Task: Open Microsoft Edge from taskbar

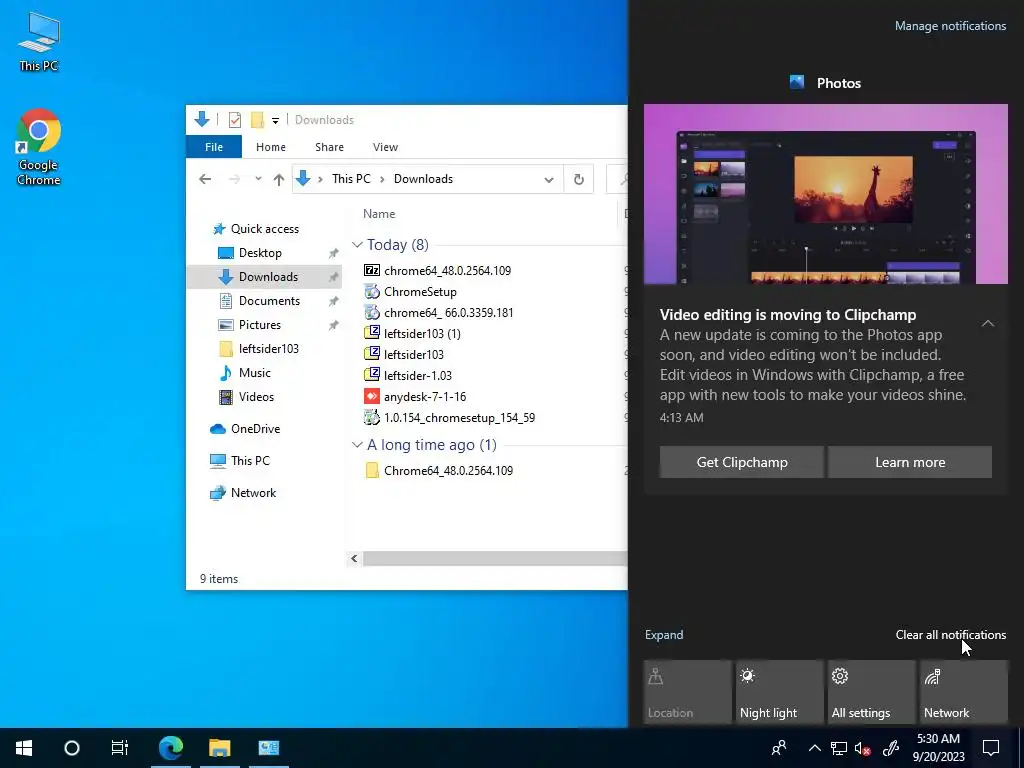Action: coord(170,748)
